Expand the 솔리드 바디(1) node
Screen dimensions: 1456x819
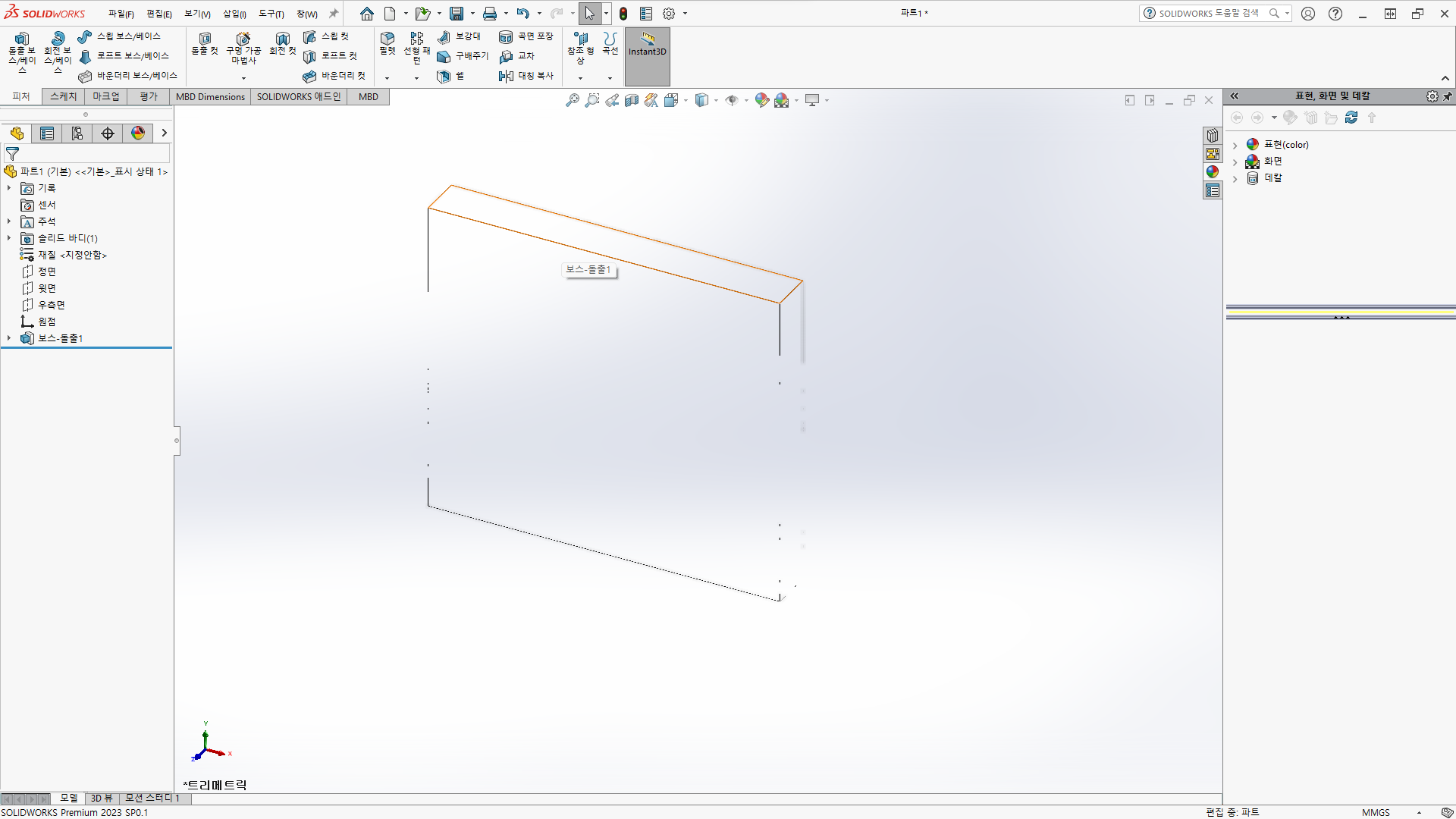point(9,238)
